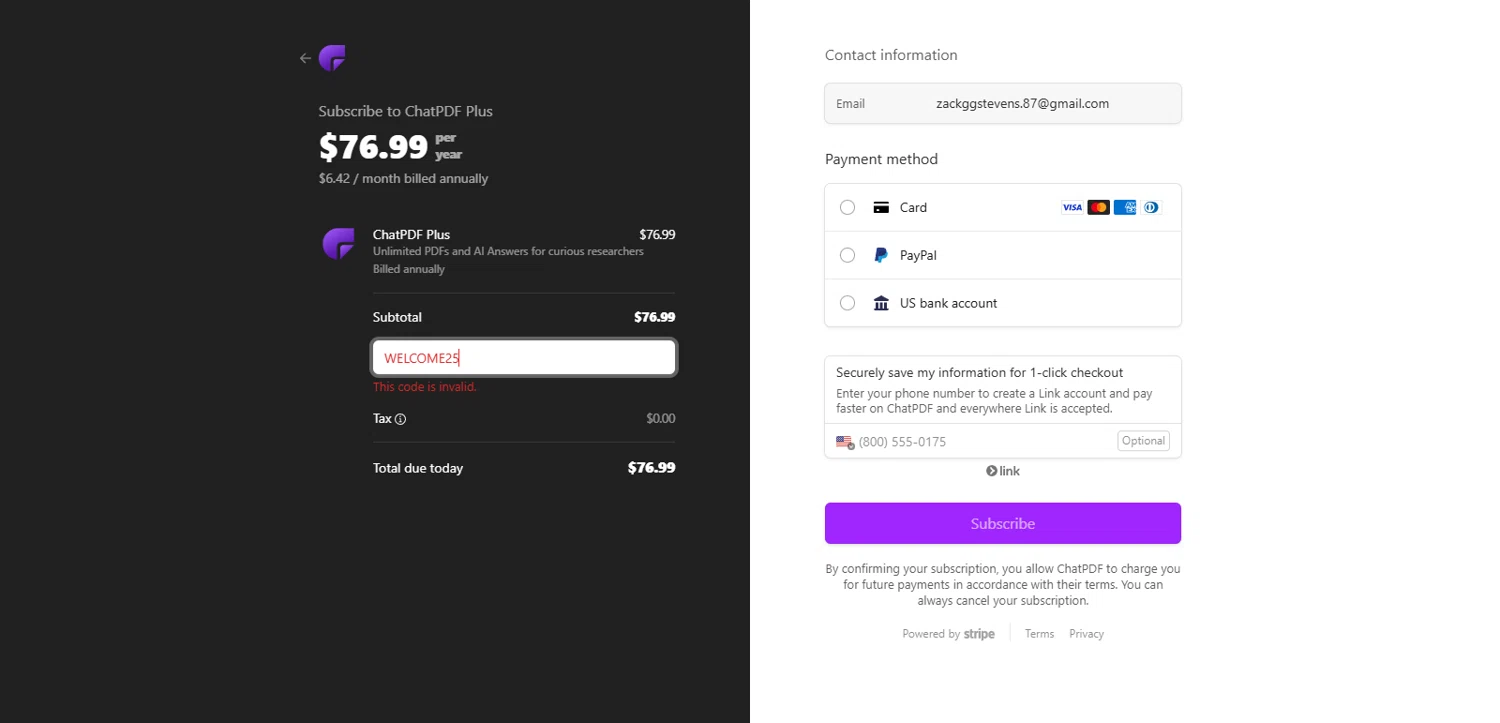Click the 'Total due today' label
Image resolution: width=1500 pixels, height=723 pixels.
(x=418, y=468)
